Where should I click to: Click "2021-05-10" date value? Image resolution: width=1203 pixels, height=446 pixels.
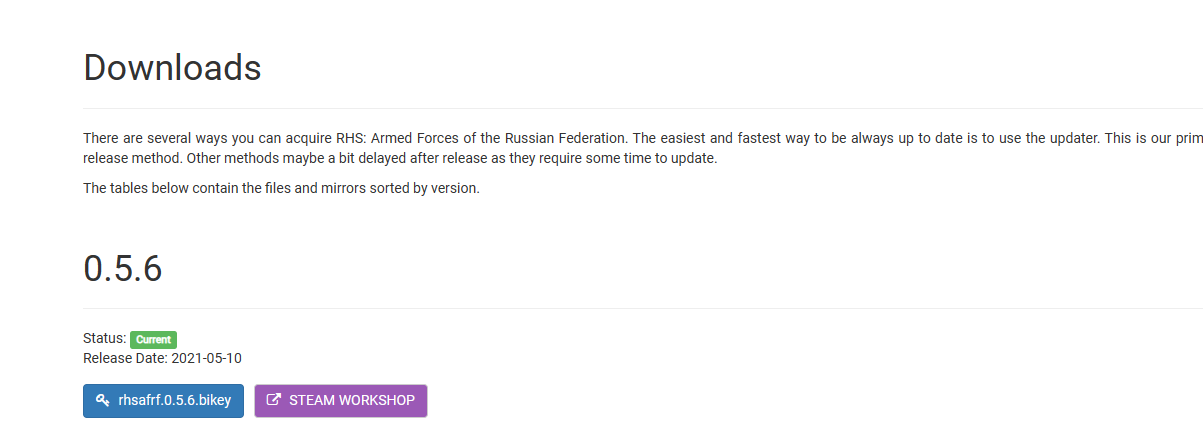click(x=206, y=358)
